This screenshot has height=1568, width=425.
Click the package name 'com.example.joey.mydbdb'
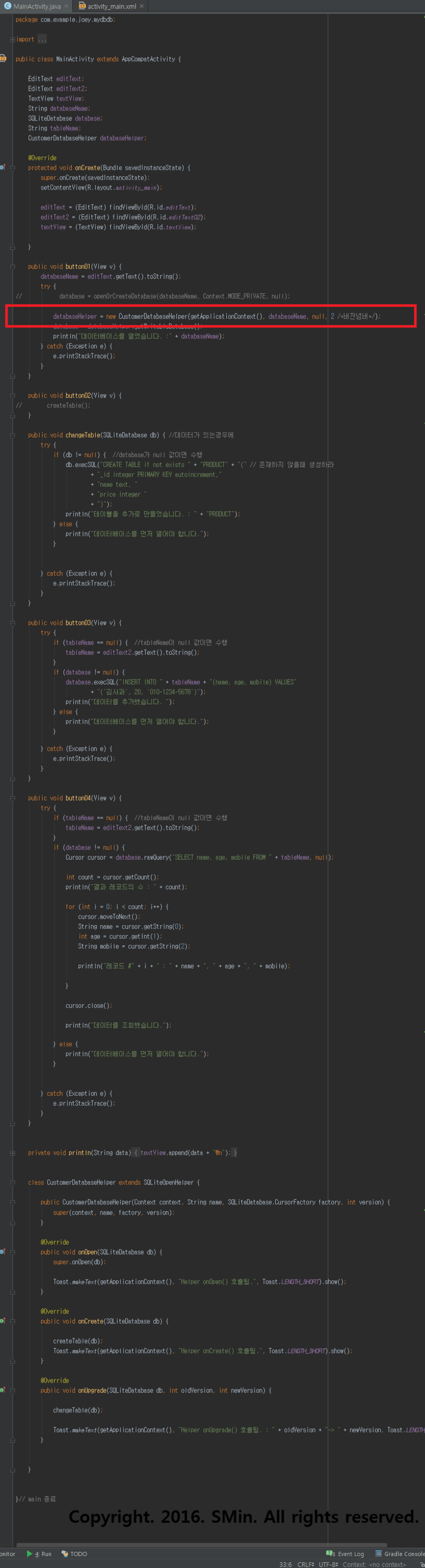point(78,20)
